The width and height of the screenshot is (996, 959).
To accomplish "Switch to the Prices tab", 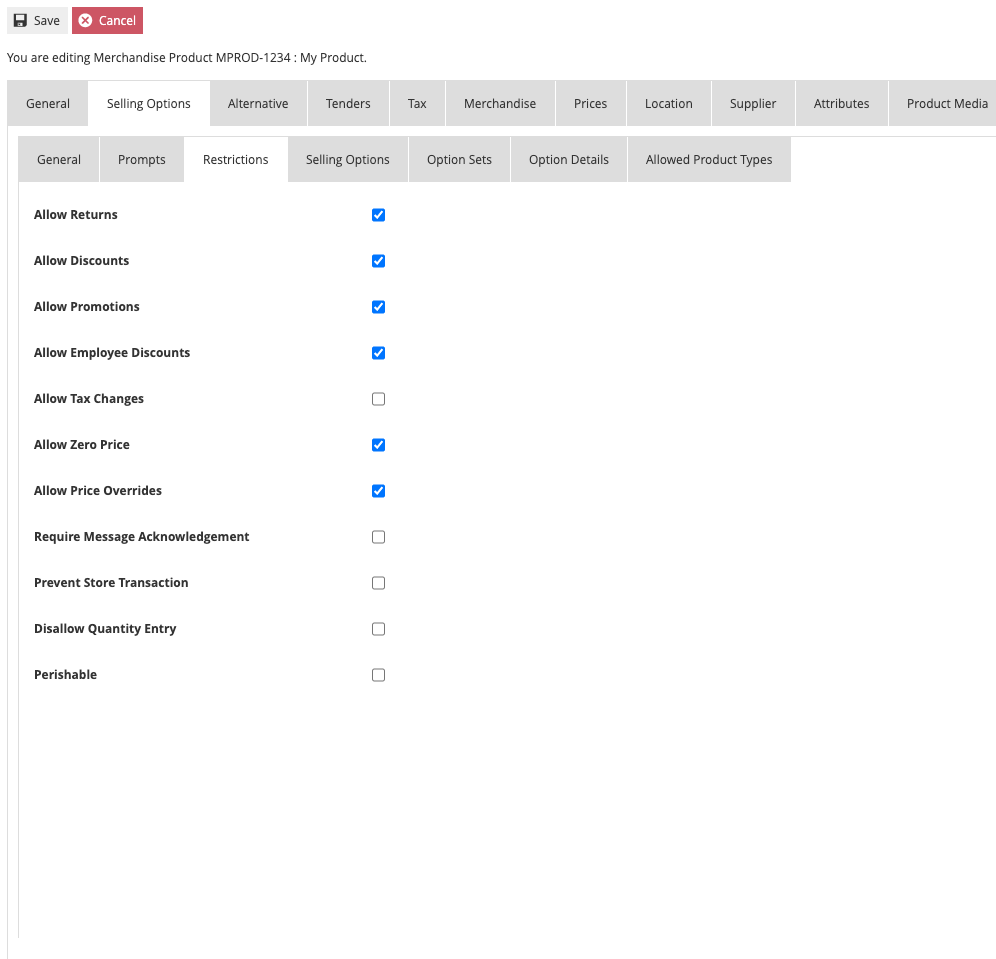I will pos(590,102).
